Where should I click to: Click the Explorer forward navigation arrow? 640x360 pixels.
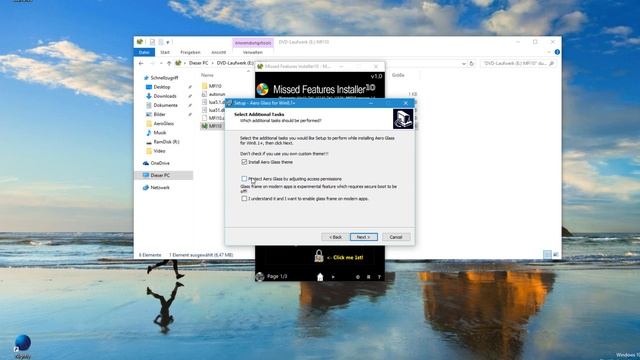152,63
